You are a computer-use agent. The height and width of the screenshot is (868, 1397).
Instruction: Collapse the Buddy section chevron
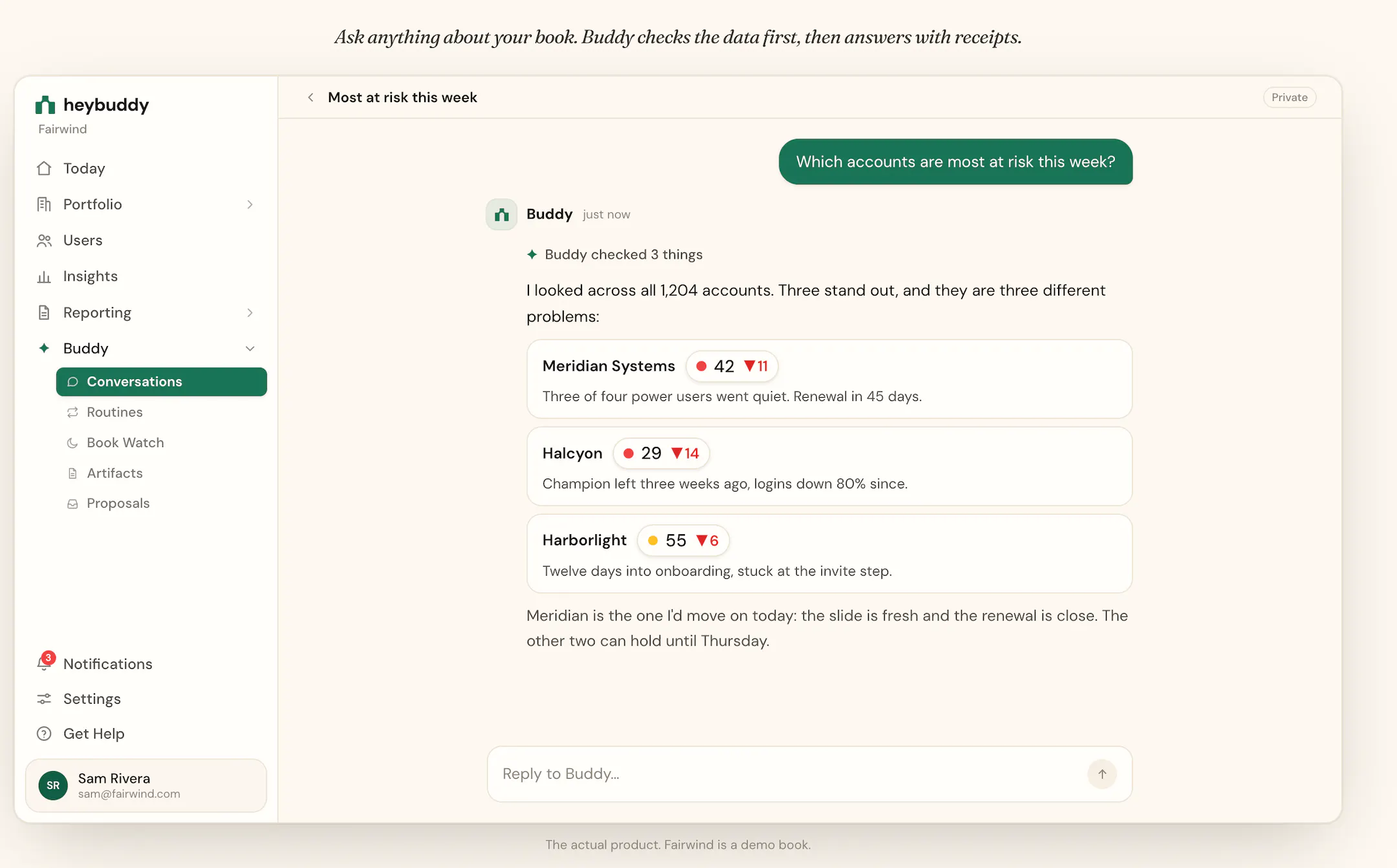[x=250, y=349]
